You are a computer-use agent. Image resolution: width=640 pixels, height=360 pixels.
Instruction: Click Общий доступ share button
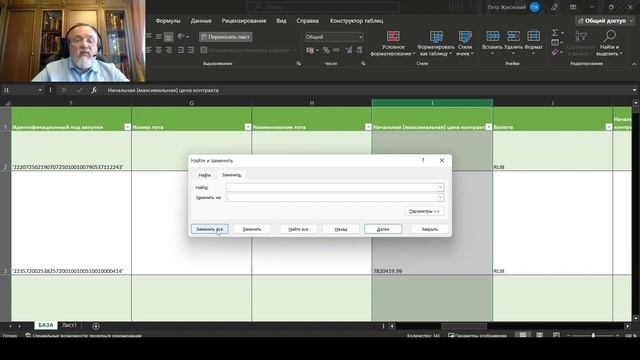[603, 21]
